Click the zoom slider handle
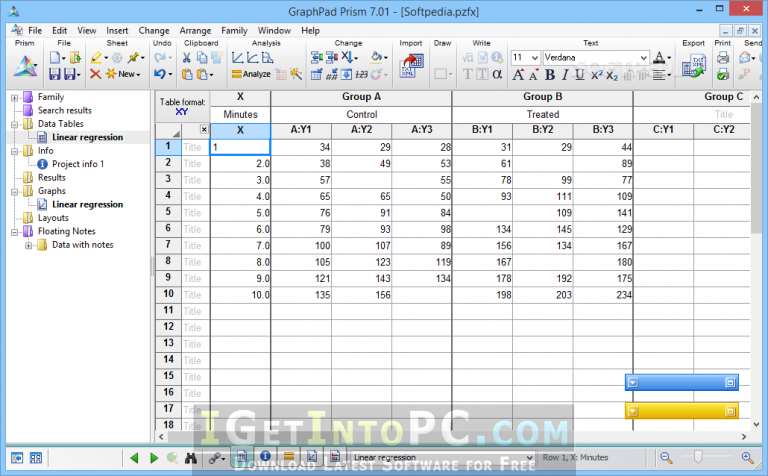The width and height of the screenshot is (768, 476). click(698, 457)
